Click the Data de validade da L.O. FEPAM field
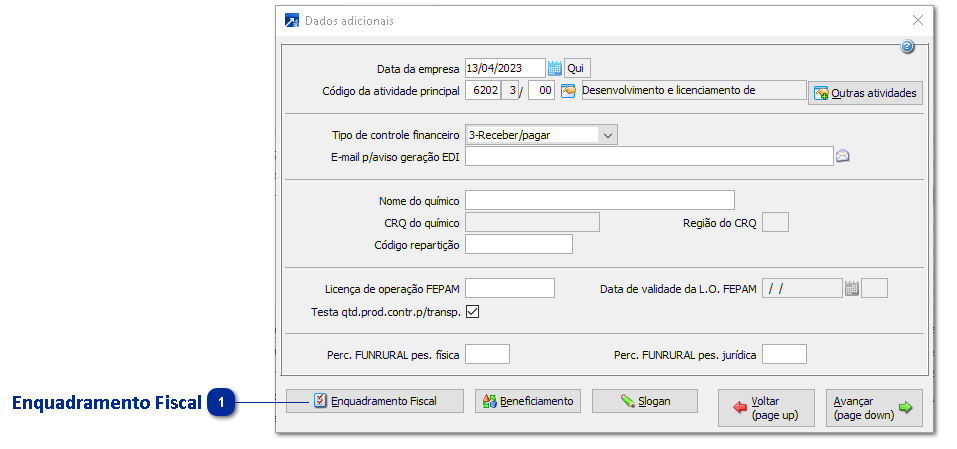Screen dimensions: 957x449 point(803,288)
